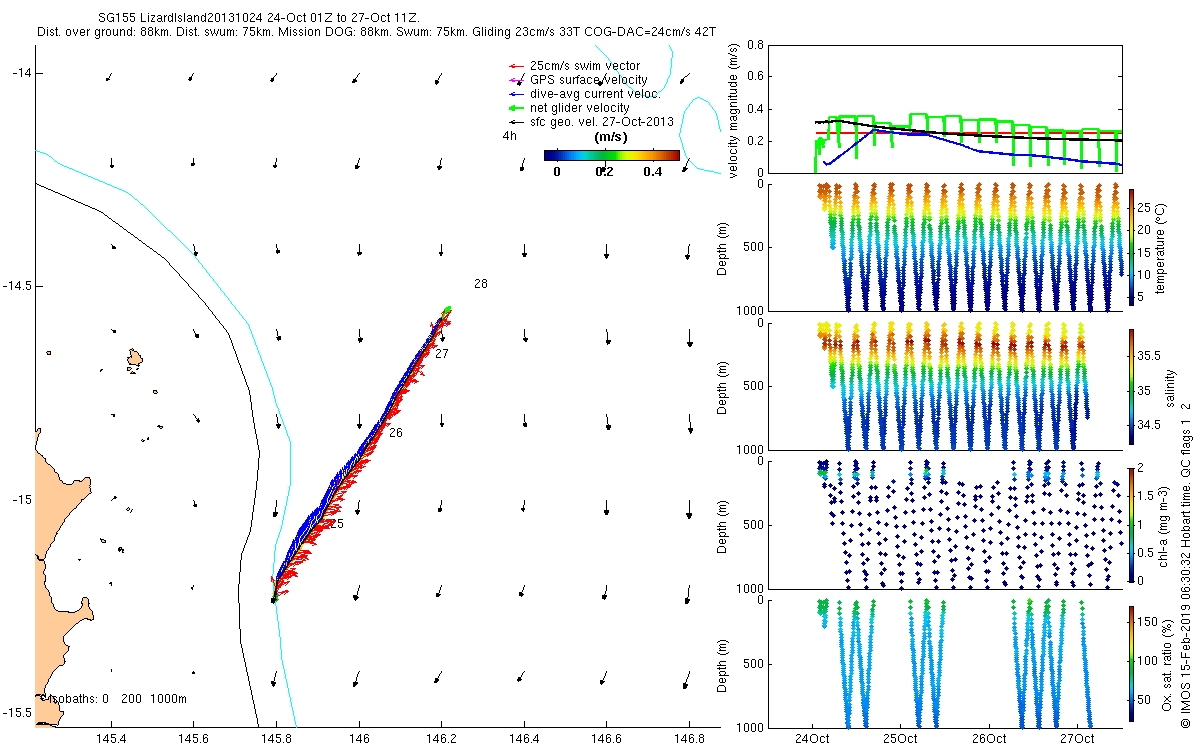Click the glider track start point near 145.8
Image resolution: width=1200 pixels, height=750 pixels.
tap(273, 600)
